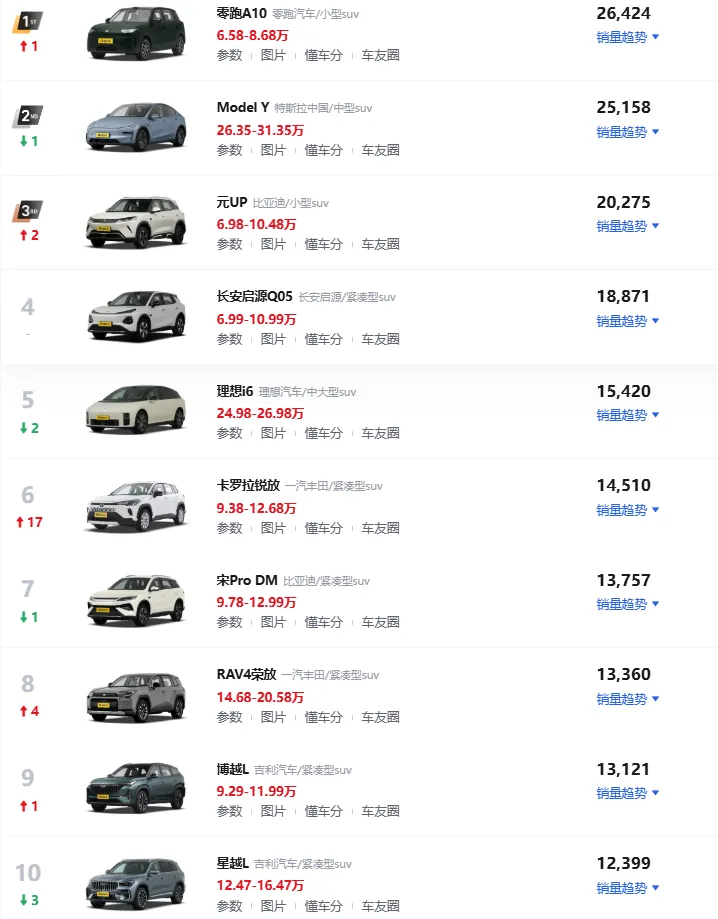Click the 3rd place bronze rank badge

(28, 211)
